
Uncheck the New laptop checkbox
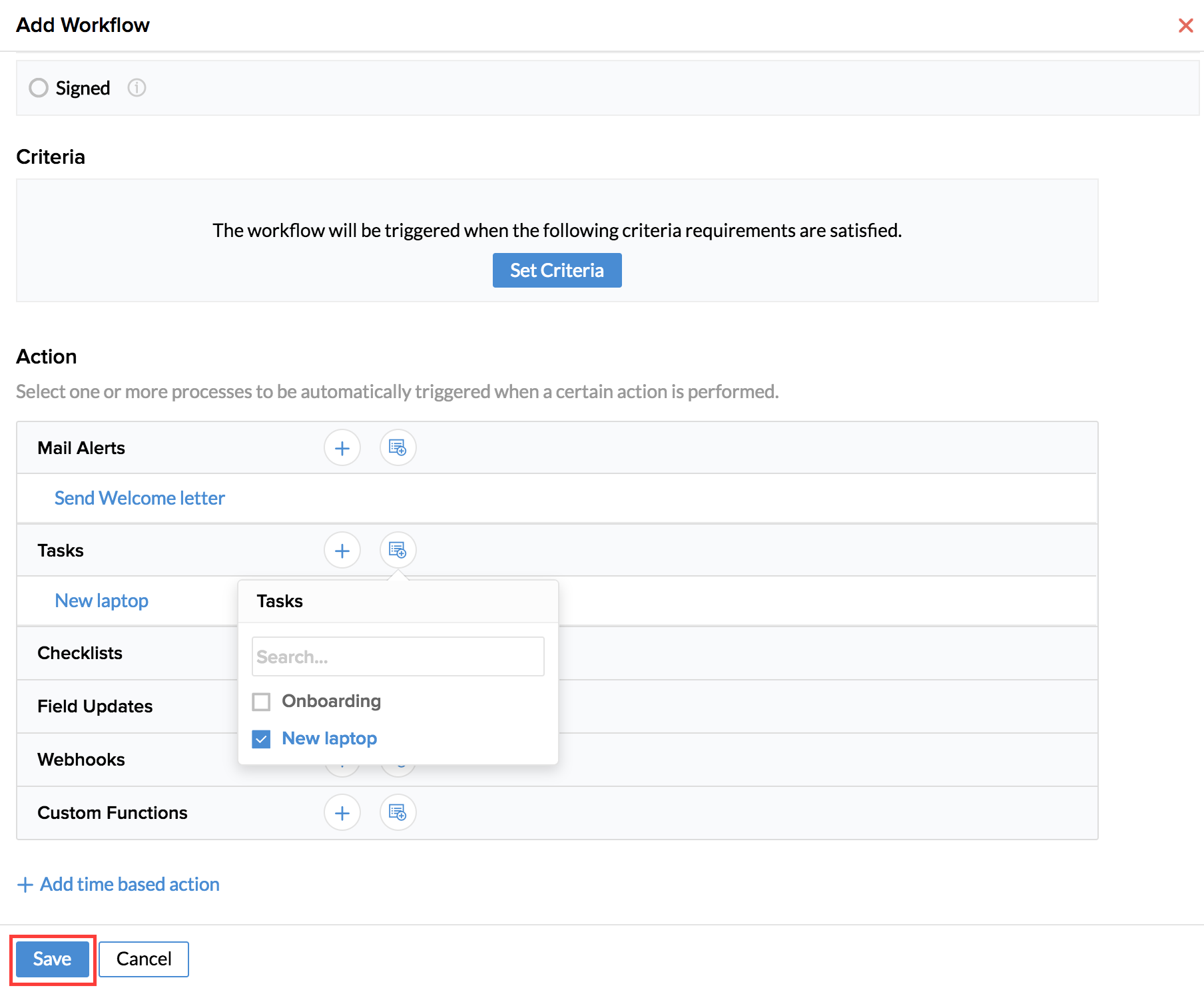tap(261, 739)
